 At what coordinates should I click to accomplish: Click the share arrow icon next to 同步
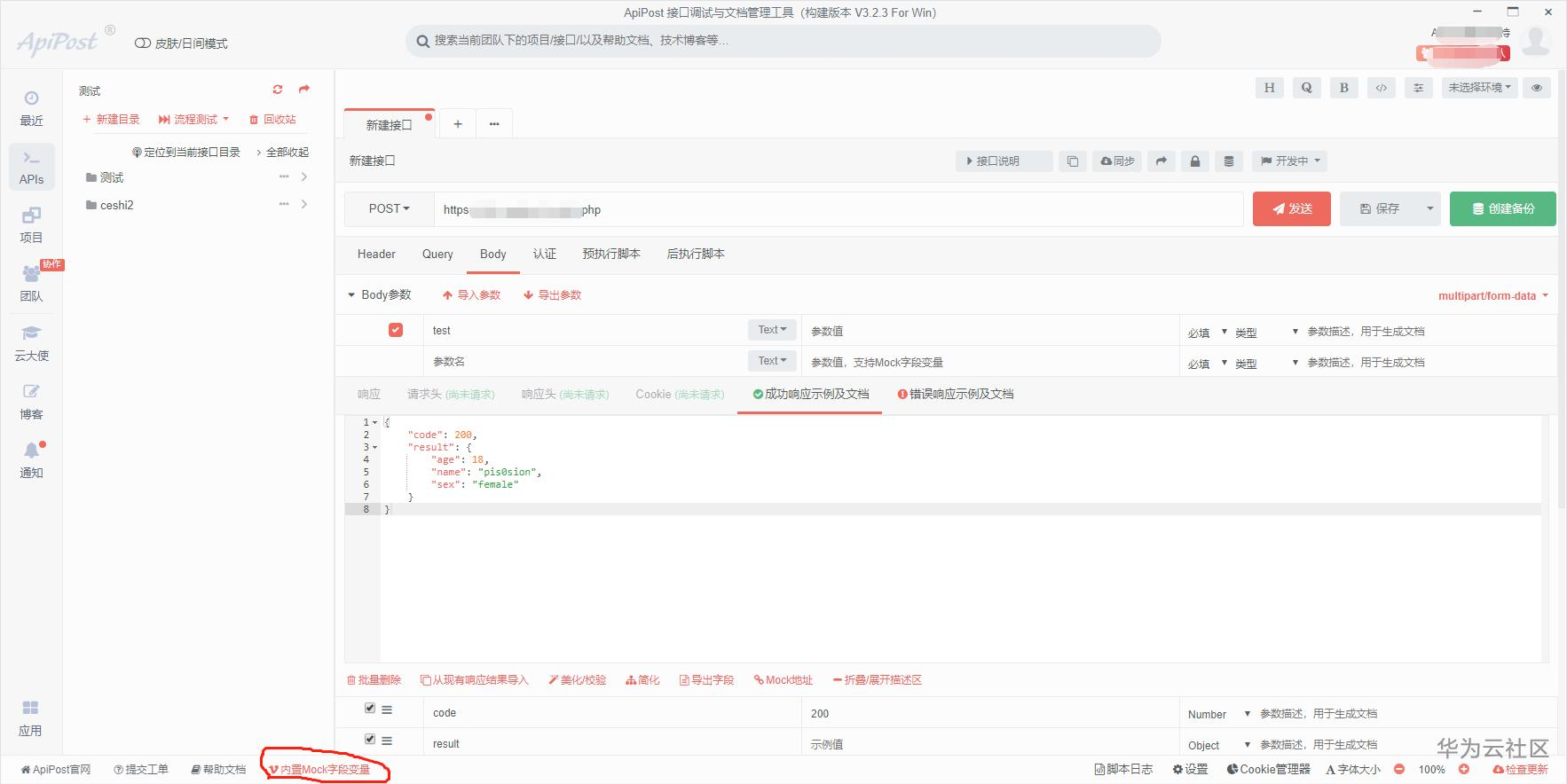click(x=1161, y=161)
